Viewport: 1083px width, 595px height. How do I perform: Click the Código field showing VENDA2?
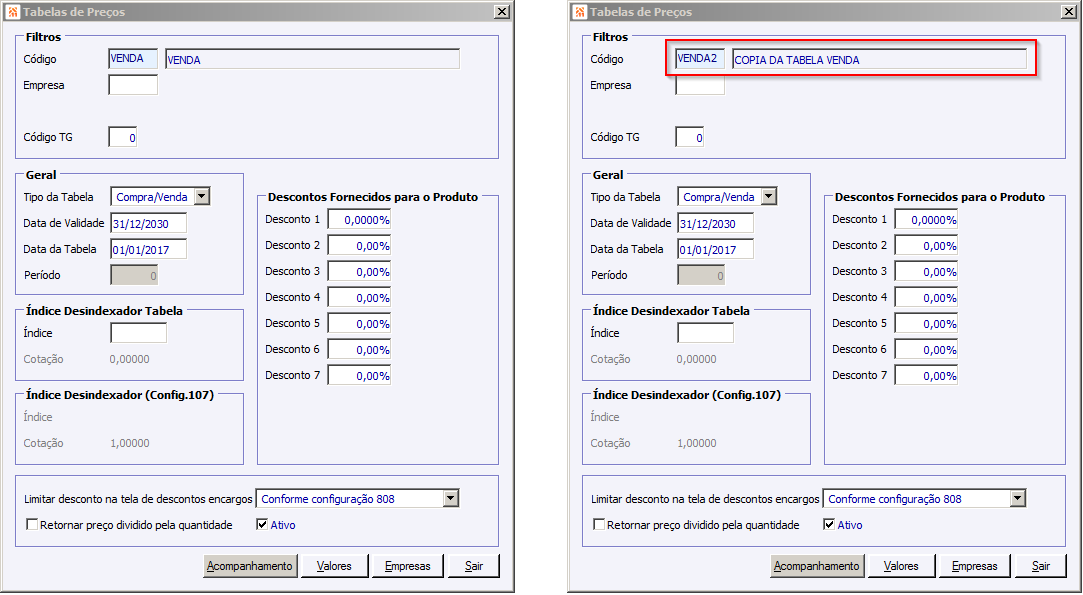tap(700, 59)
